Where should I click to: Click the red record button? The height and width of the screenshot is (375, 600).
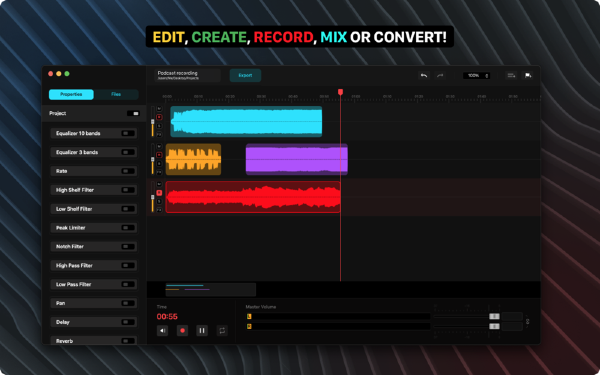(x=182, y=331)
